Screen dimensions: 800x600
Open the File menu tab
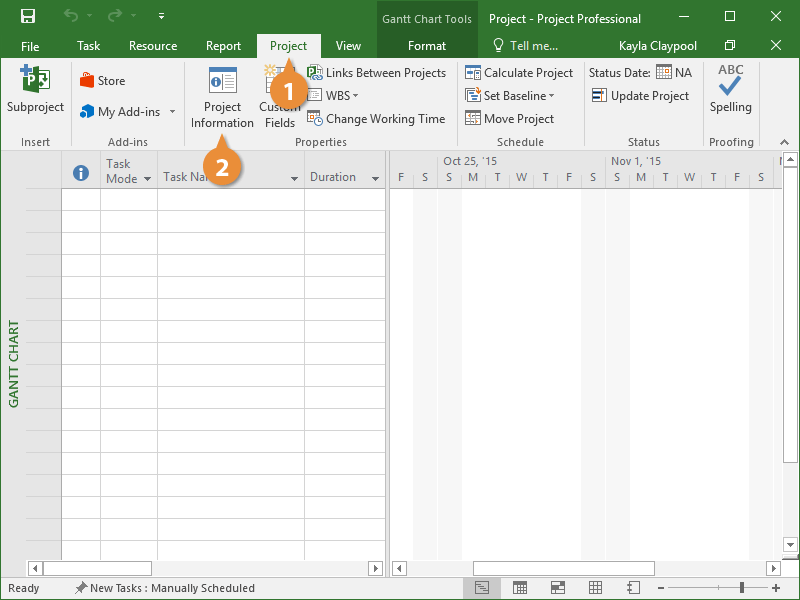(x=30, y=46)
